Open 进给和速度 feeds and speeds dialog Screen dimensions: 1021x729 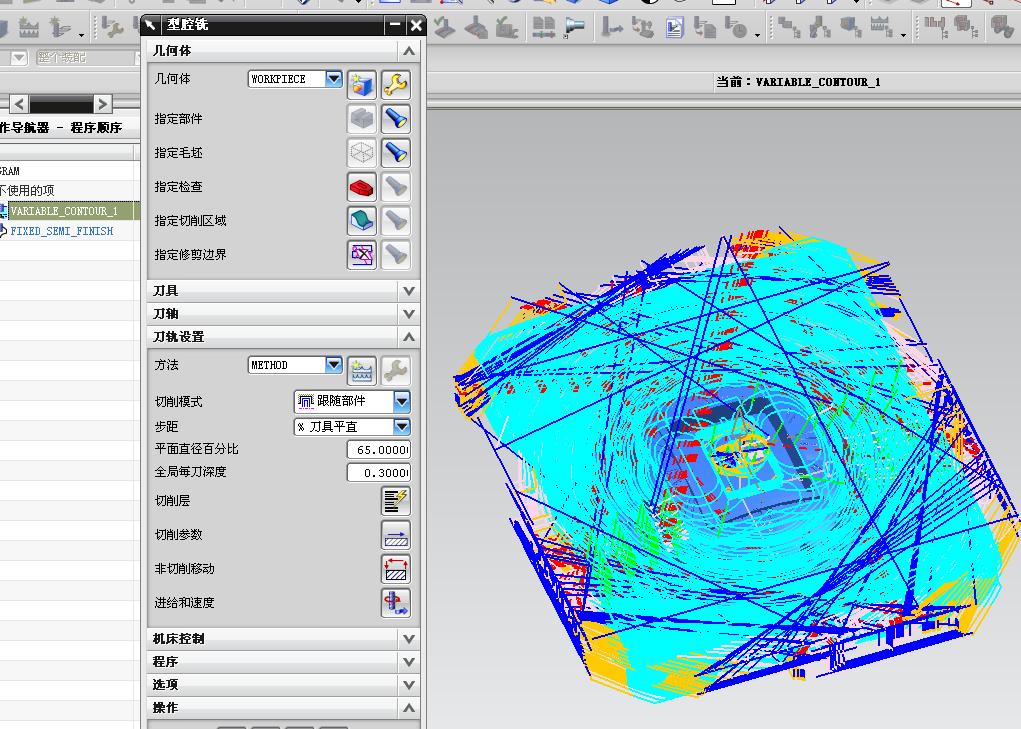(396, 603)
